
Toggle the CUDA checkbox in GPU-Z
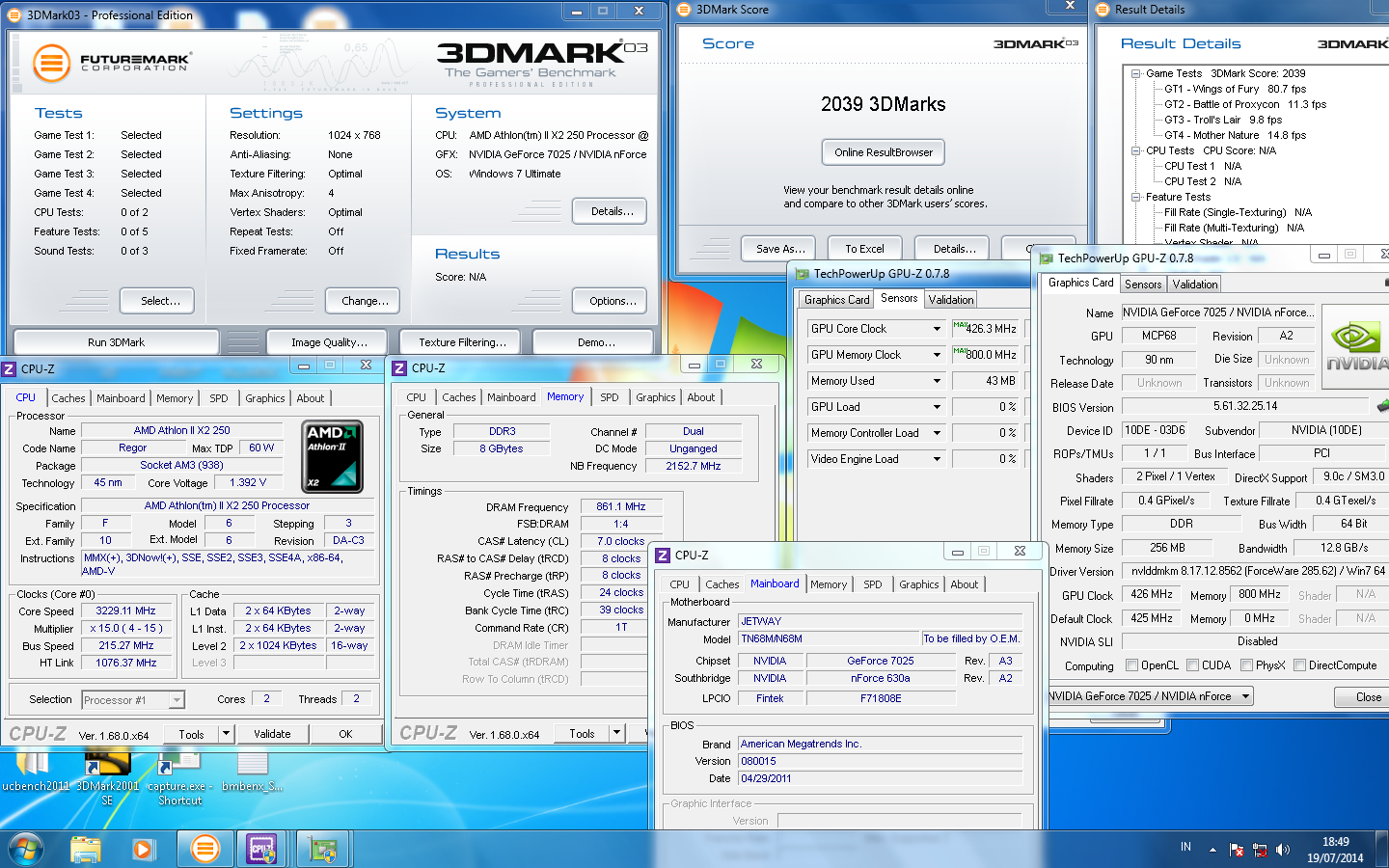(x=1193, y=665)
